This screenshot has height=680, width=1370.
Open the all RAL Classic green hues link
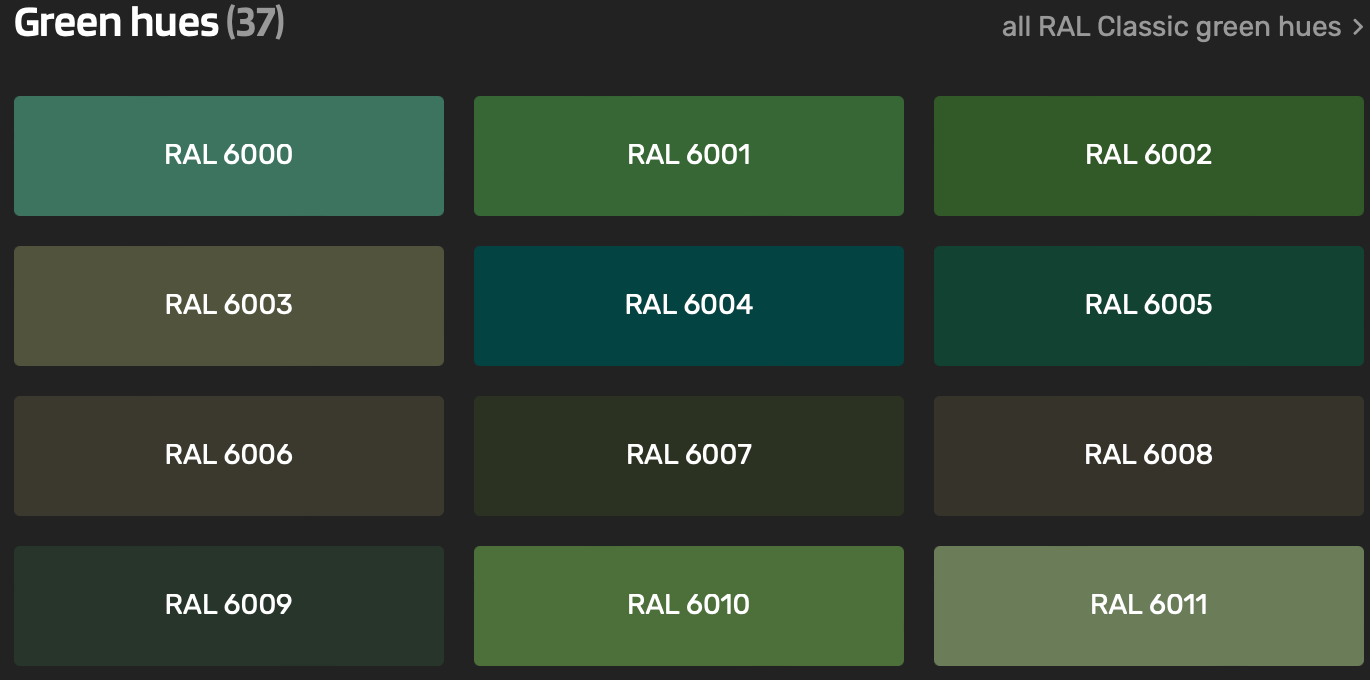(x=1171, y=27)
